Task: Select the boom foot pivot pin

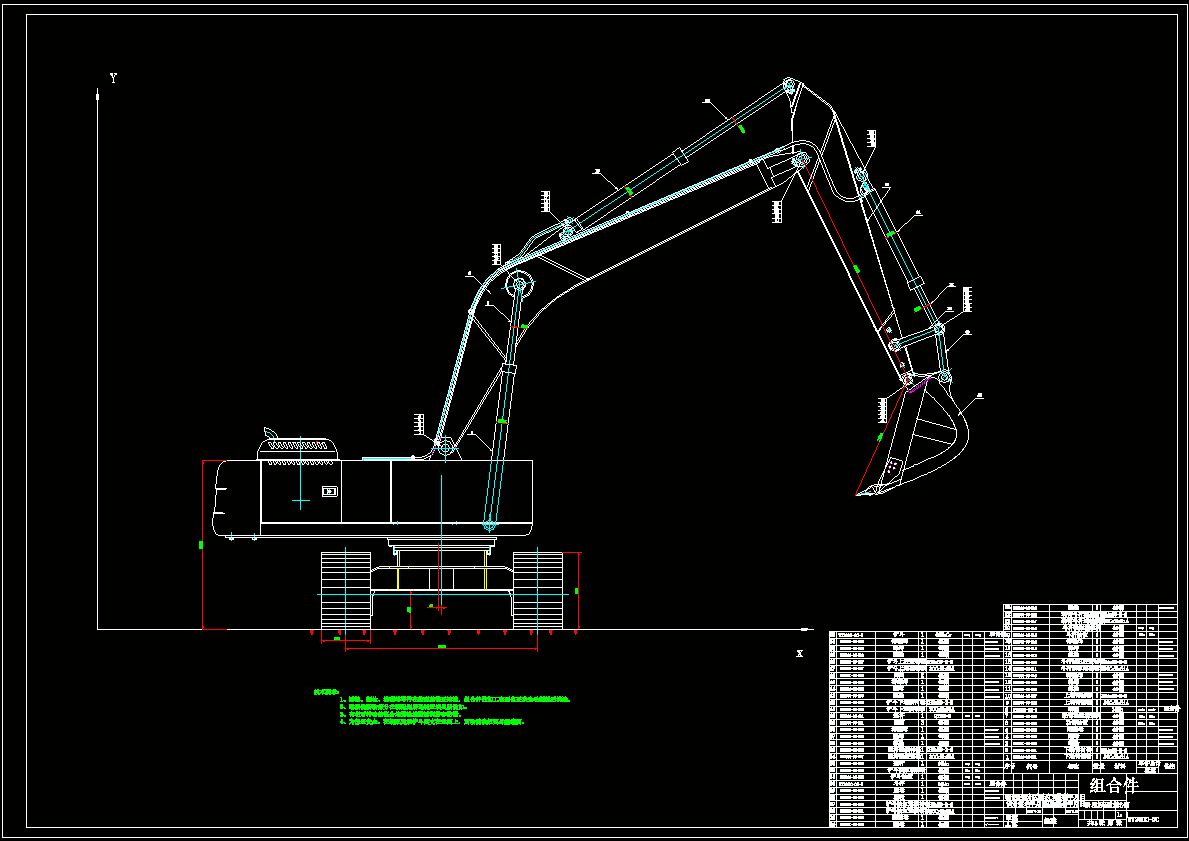Action: coord(445,449)
